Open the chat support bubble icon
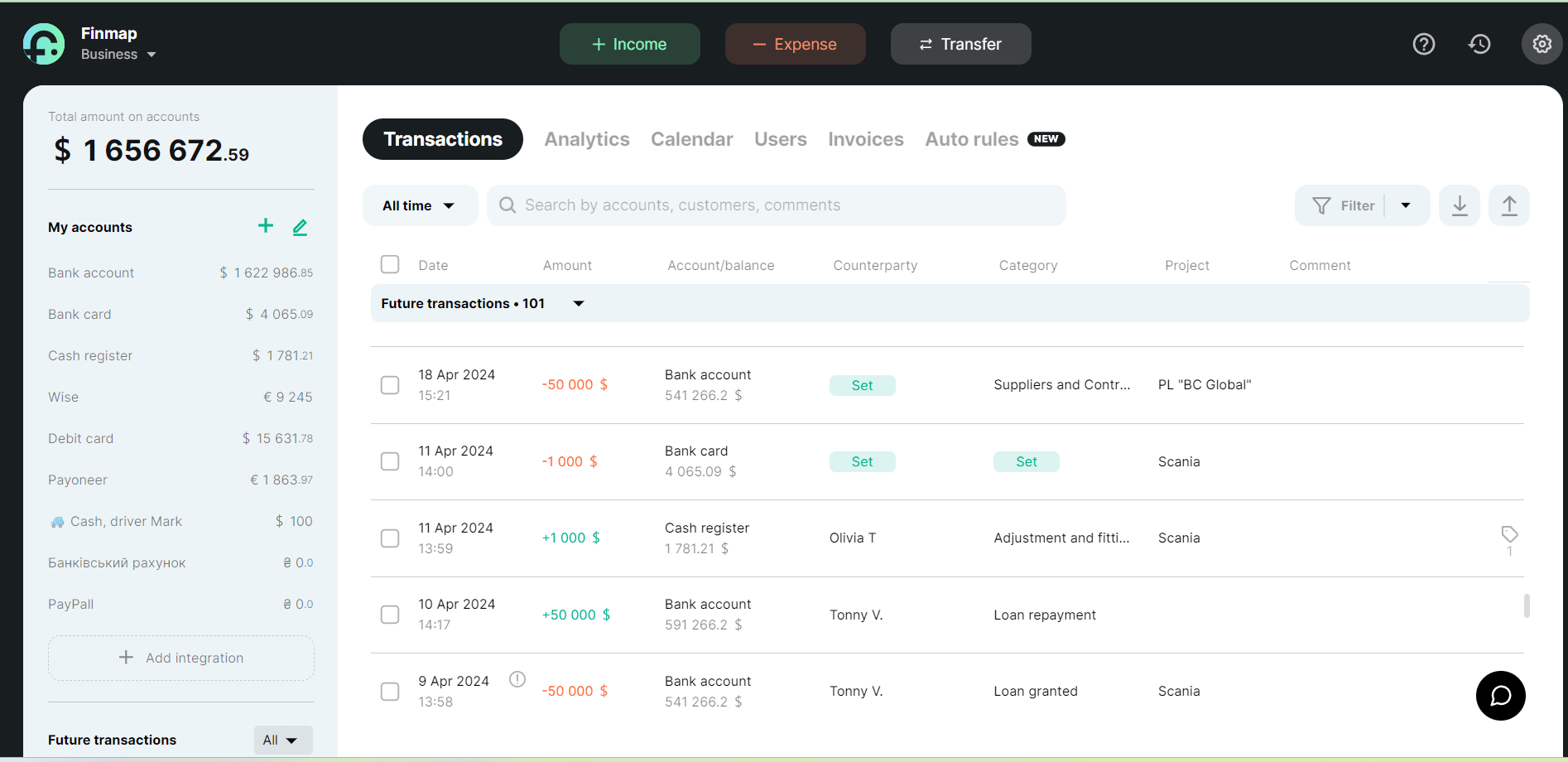Image resolution: width=1568 pixels, height=762 pixels. point(1500,696)
